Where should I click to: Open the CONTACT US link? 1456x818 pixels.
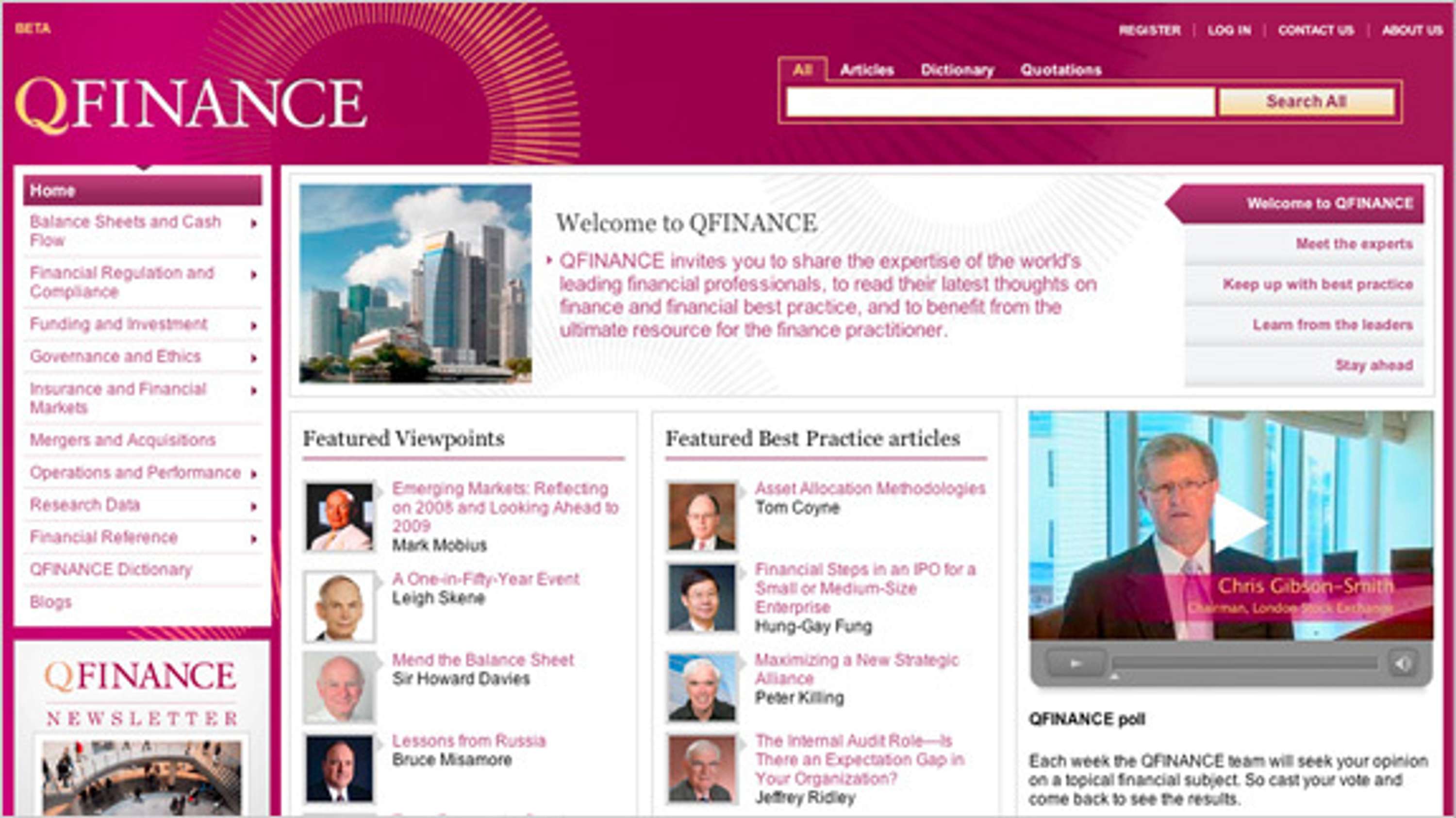tap(1316, 31)
